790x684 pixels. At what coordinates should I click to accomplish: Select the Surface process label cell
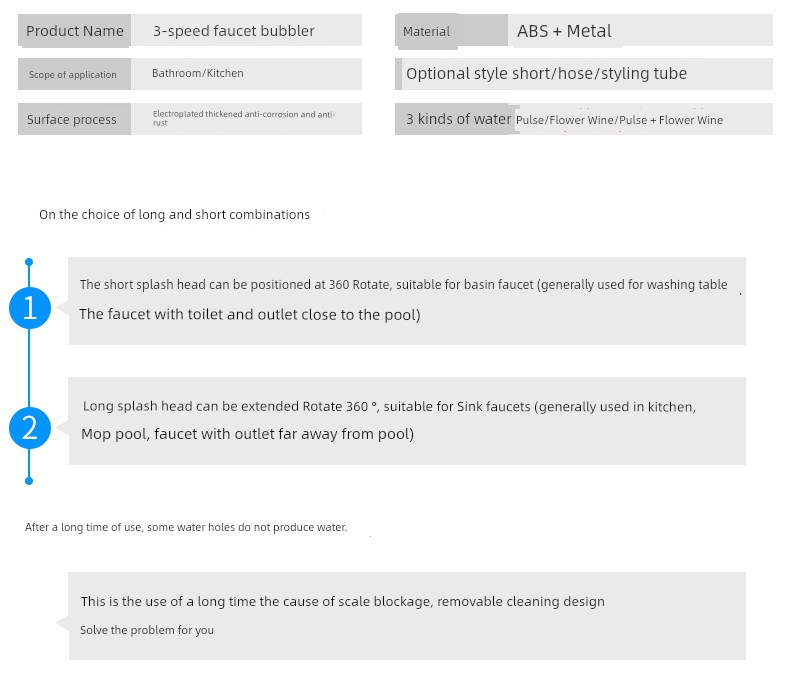[x=72, y=120]
